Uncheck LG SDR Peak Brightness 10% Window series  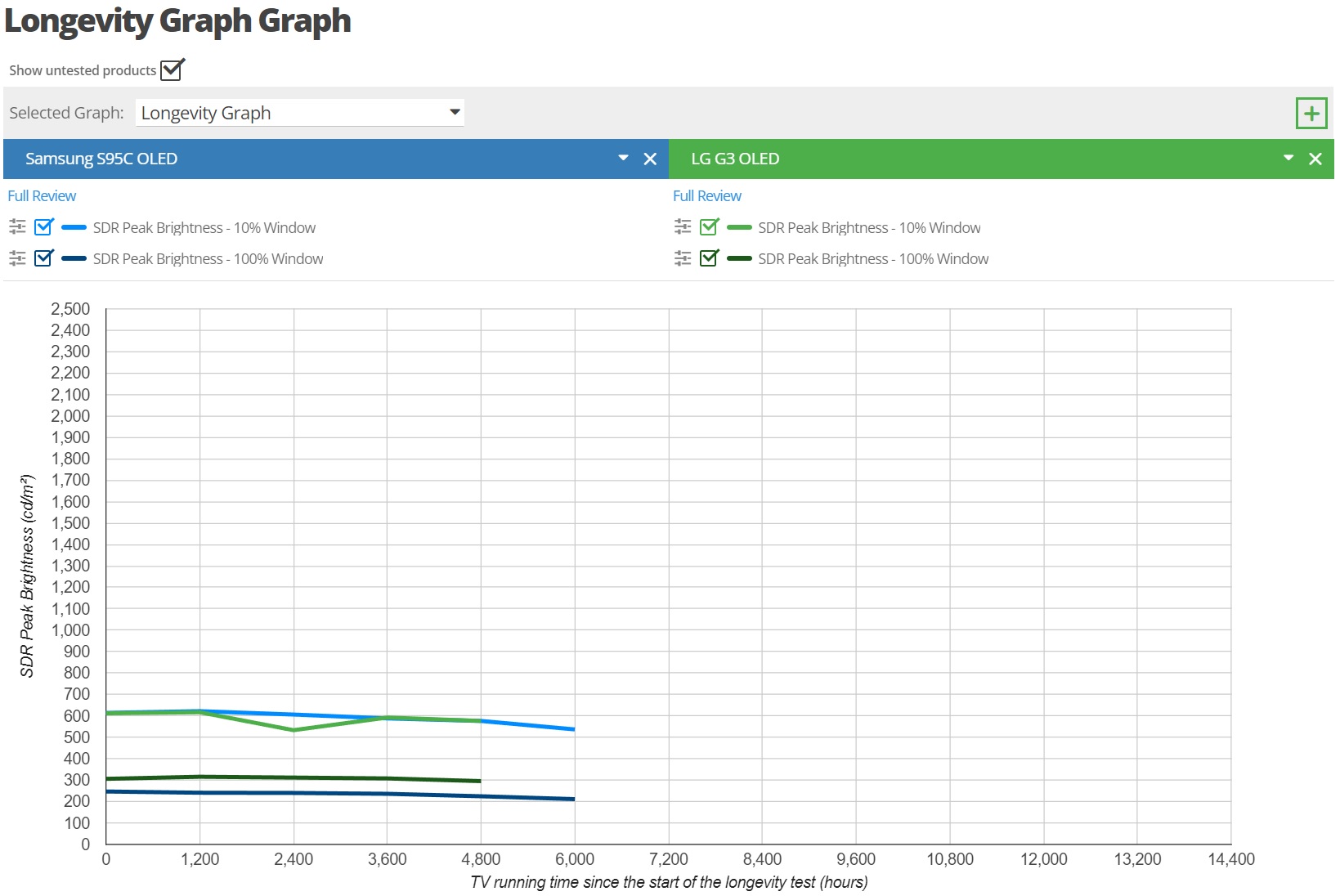pyautogui.click(x=710, y=226)
